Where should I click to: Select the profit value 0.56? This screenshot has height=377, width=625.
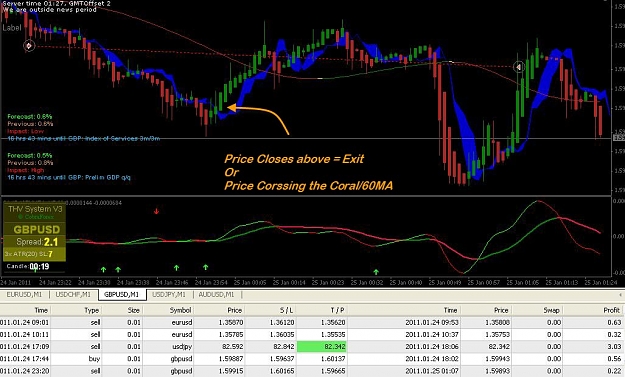(x=614, y=359)
